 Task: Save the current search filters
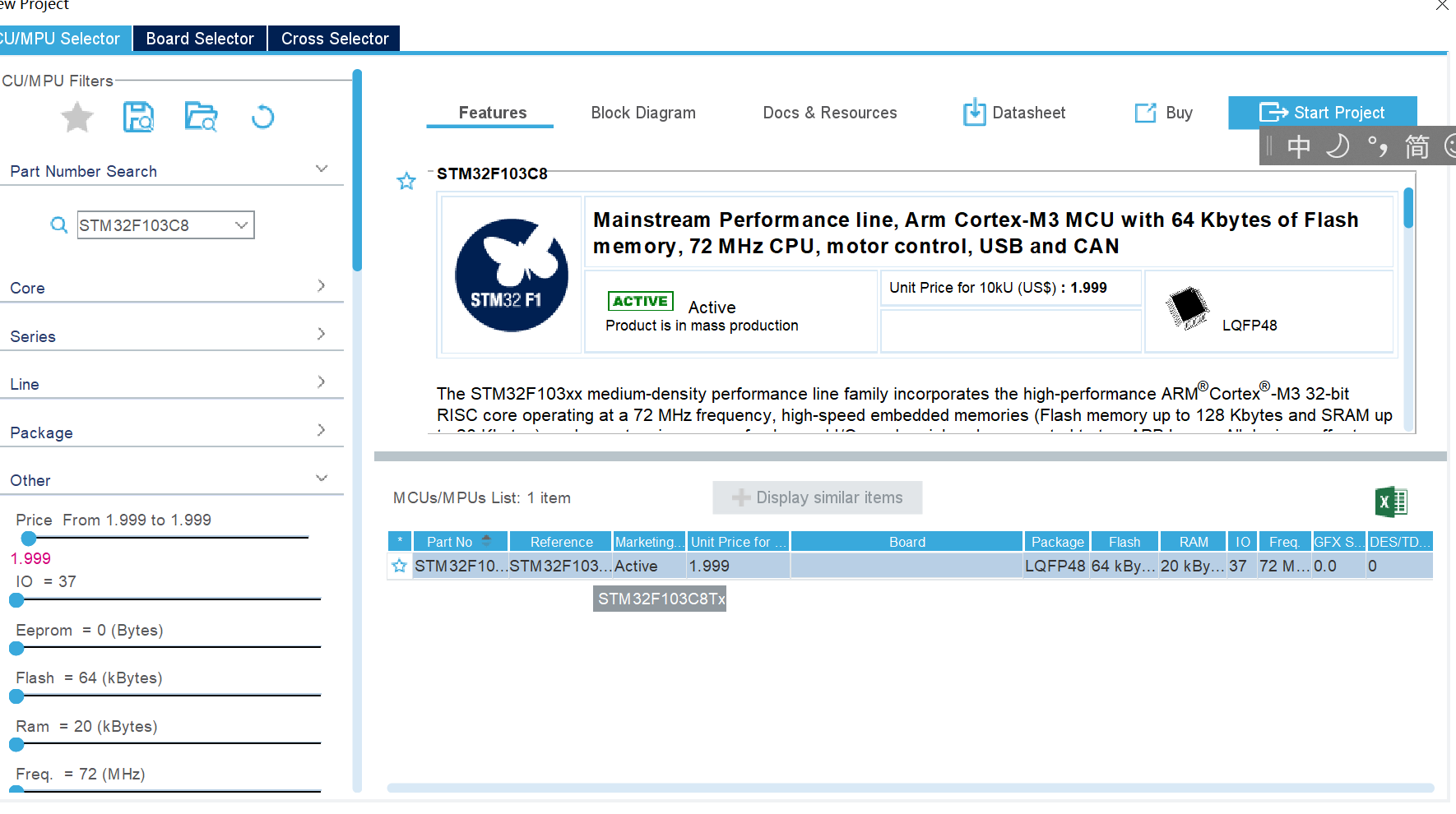(x=138, y=117)
